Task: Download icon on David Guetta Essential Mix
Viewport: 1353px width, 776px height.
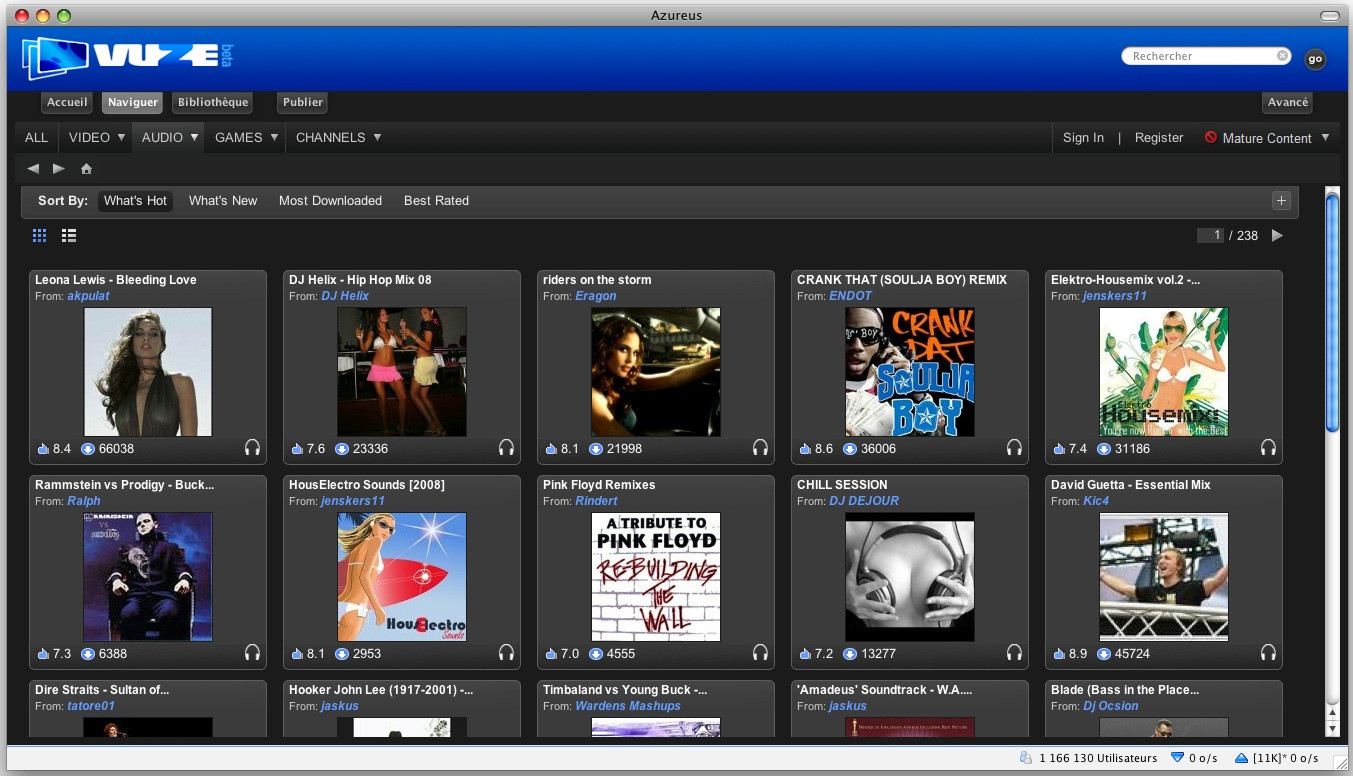Action: tap(1104, 654)
